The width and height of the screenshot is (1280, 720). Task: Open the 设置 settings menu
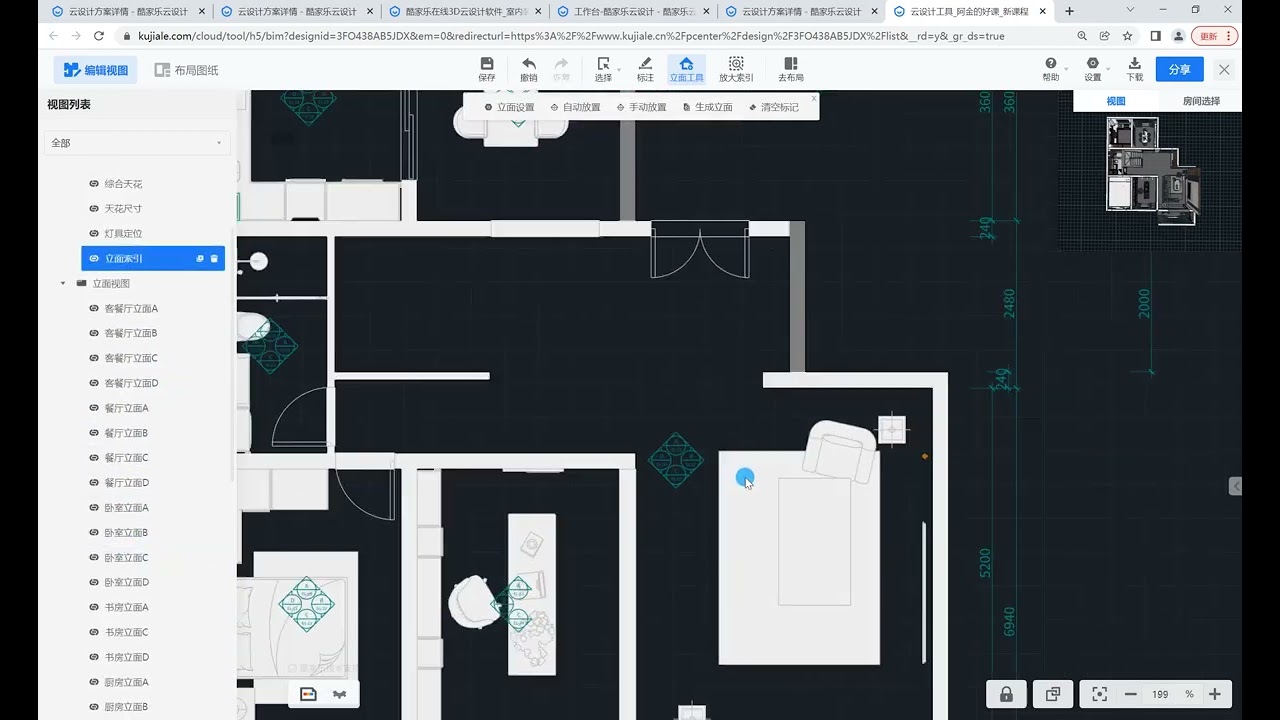pos(1093,69)
